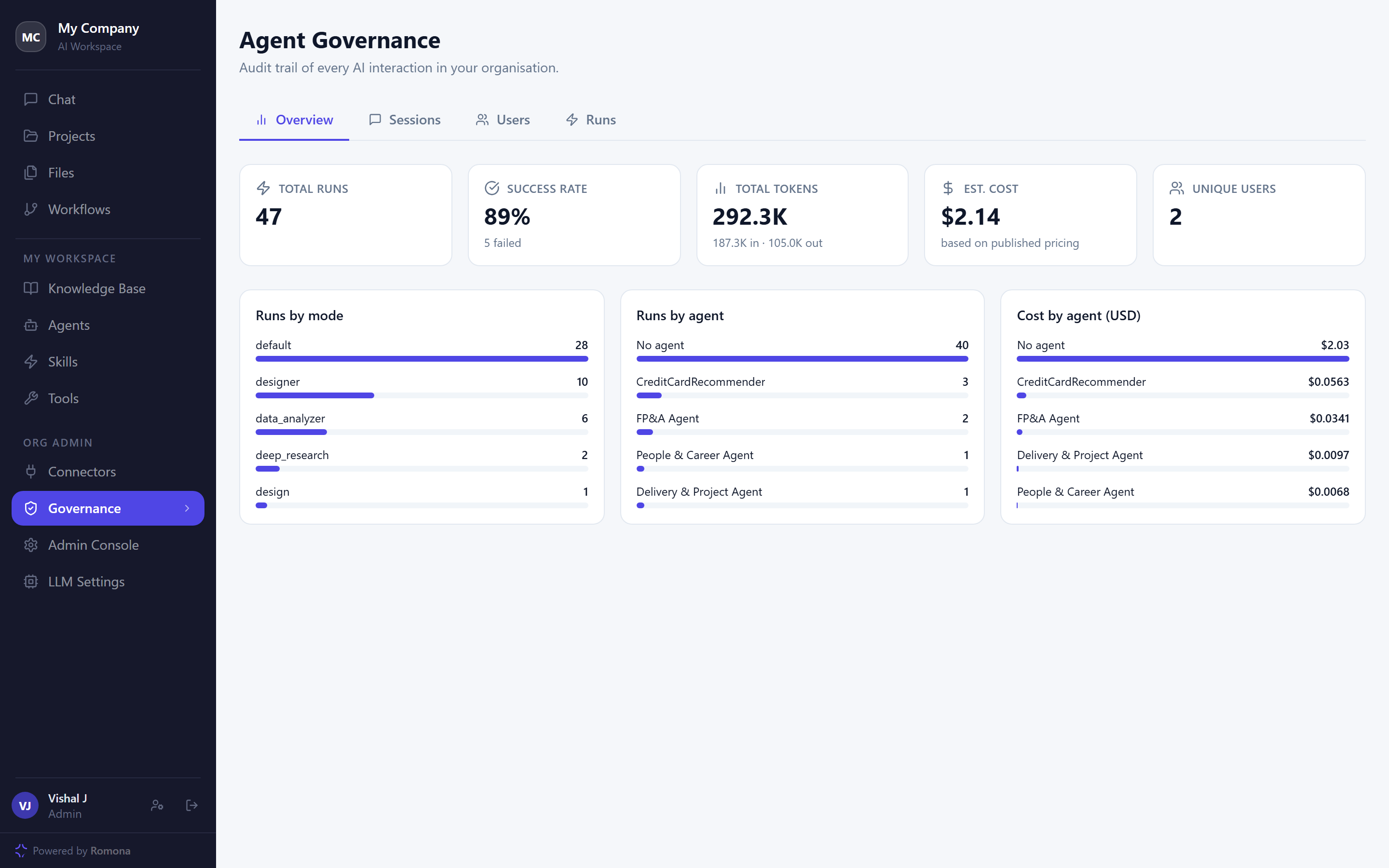
Task: Click the deep_research mode label
Action: click(292, 455)
